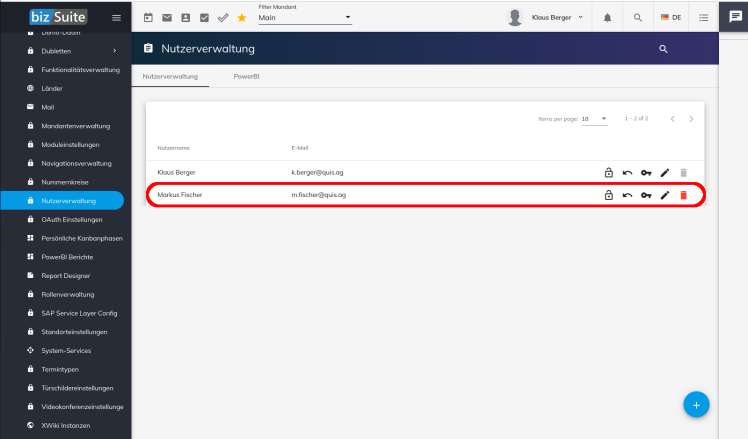Open favorites star icon
This screenshot has width=748, height=439.
pyautogui.click(x=242, y=18)
